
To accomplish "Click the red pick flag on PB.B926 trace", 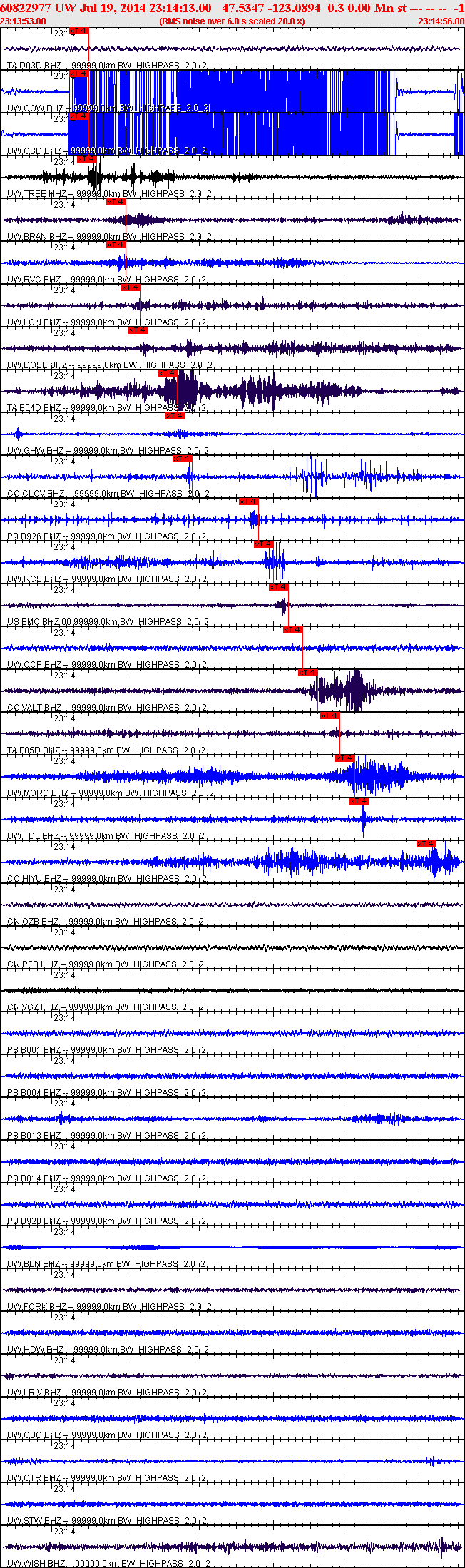I will click(x=249, y=502).
